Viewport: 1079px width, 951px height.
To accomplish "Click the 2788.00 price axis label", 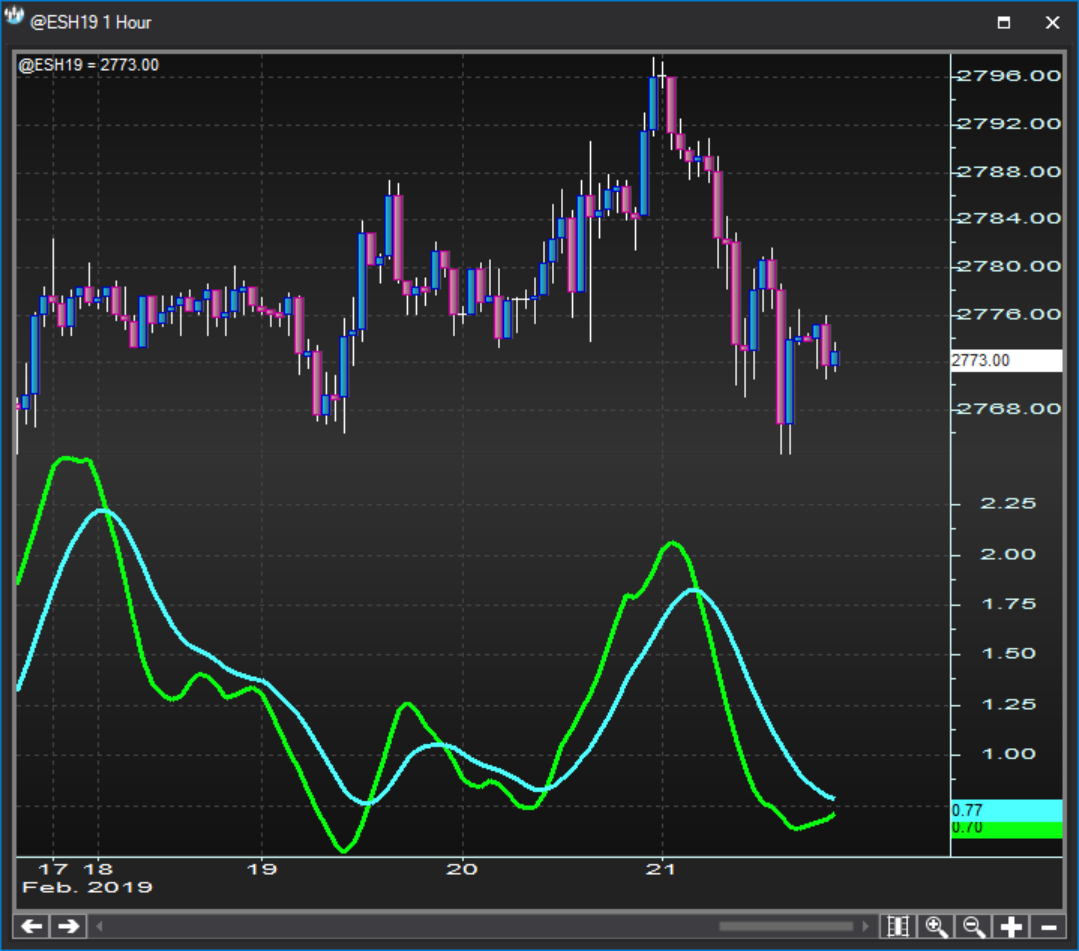I will [1009, 171].
